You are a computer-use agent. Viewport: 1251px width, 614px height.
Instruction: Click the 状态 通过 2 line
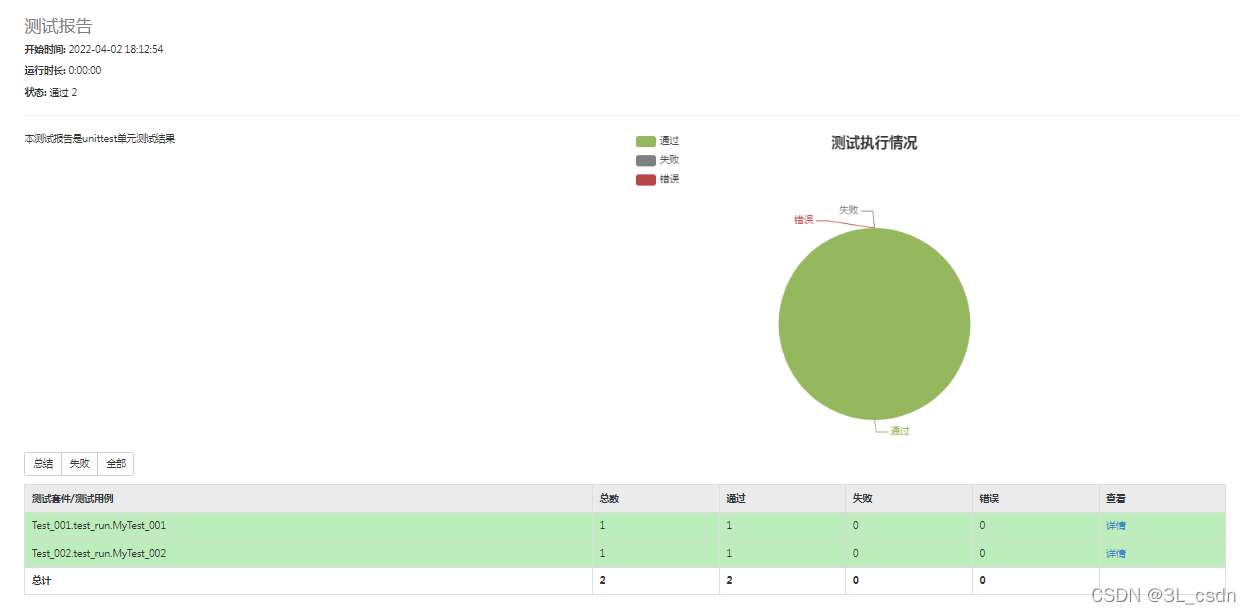click(51, 93)
